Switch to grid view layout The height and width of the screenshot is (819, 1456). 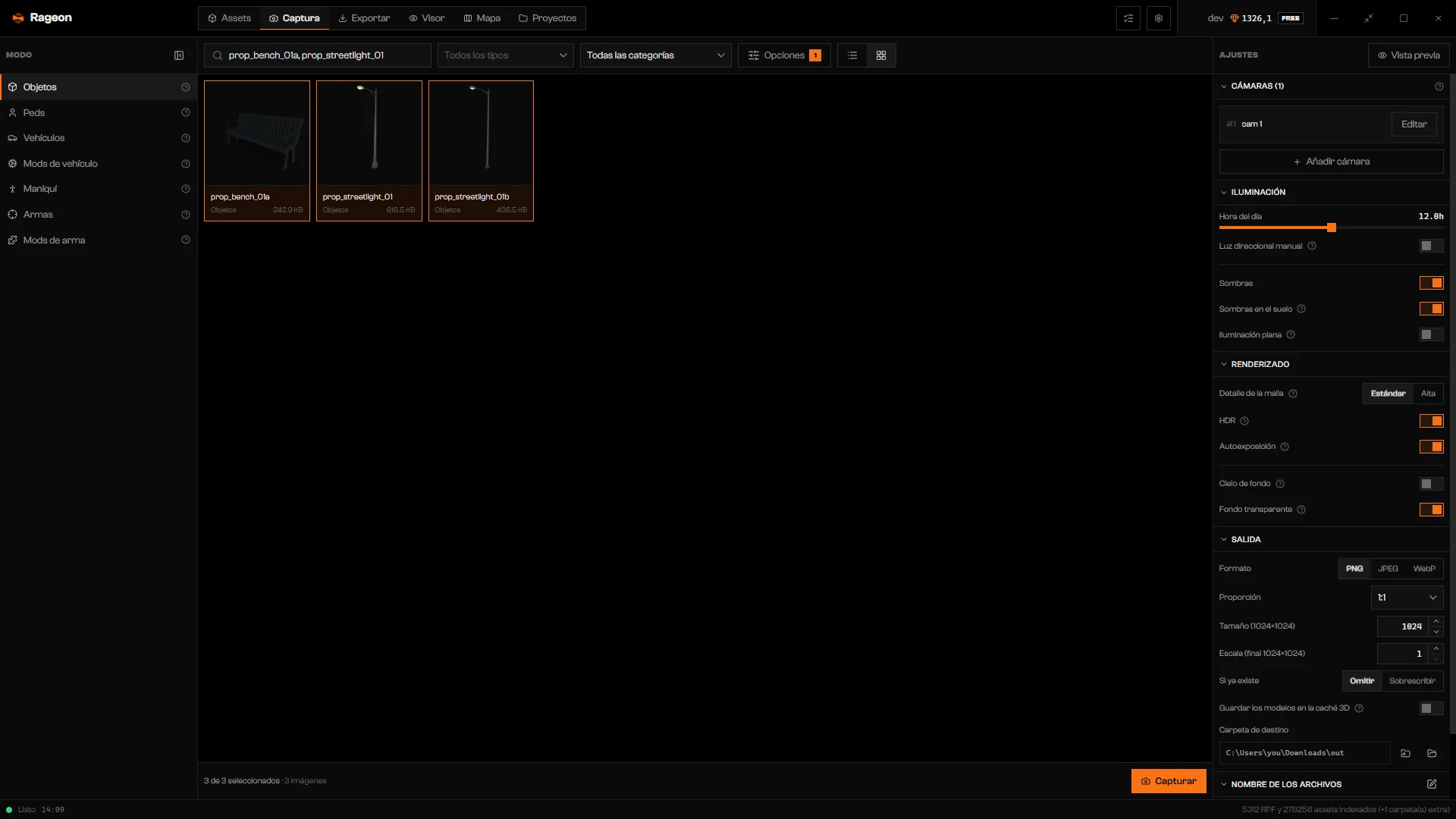click(x=881, y=55)
